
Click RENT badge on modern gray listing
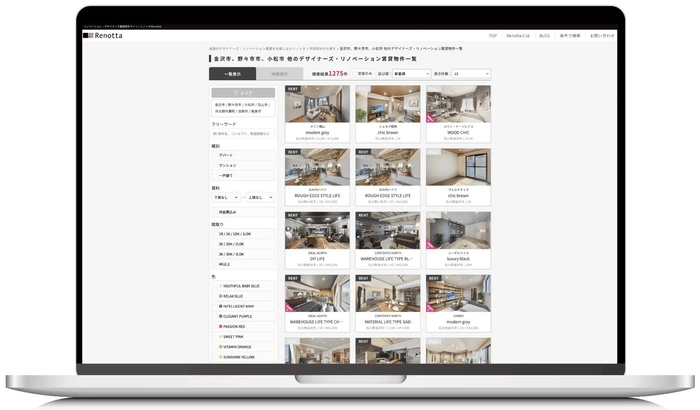[x=293, y=88]
